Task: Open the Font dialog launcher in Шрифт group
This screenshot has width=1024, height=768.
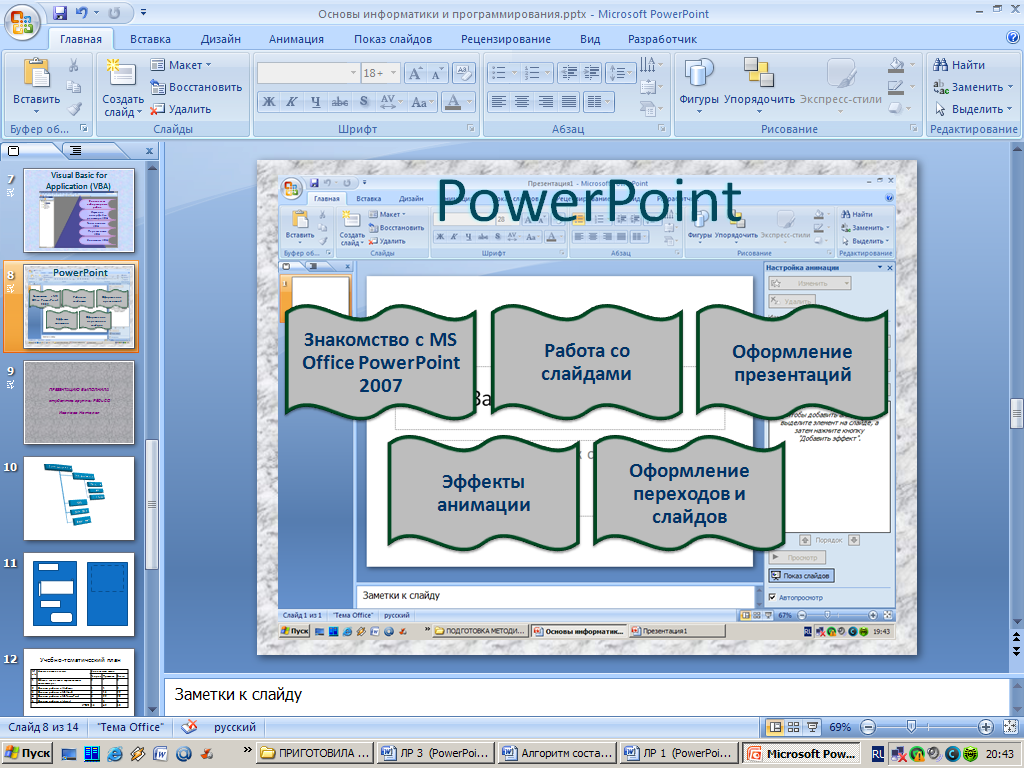Action: click(472, 129)
